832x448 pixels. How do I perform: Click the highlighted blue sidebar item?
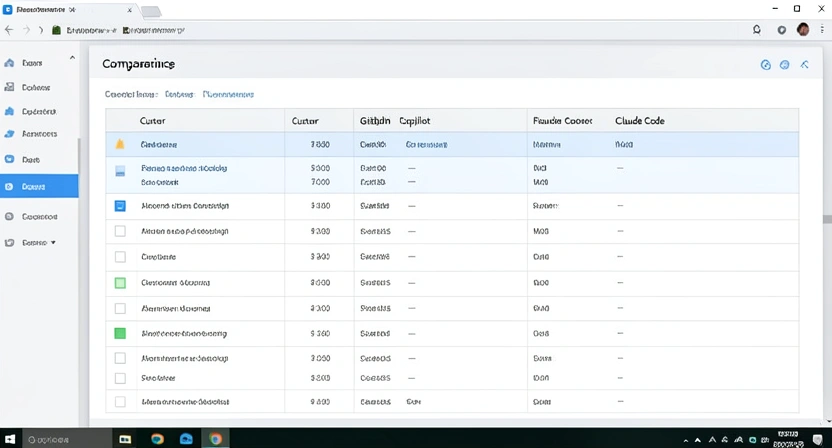tap(39, 187)
